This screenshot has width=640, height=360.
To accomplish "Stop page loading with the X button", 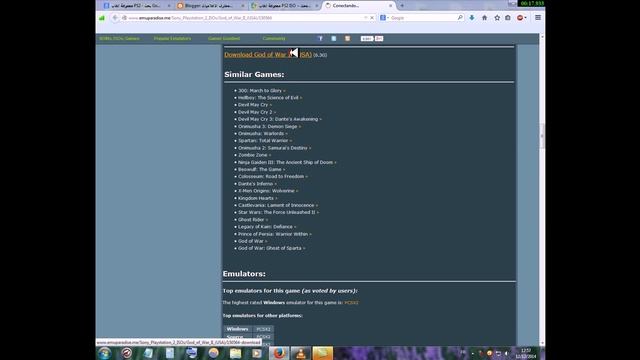I will tap(372, 18).
